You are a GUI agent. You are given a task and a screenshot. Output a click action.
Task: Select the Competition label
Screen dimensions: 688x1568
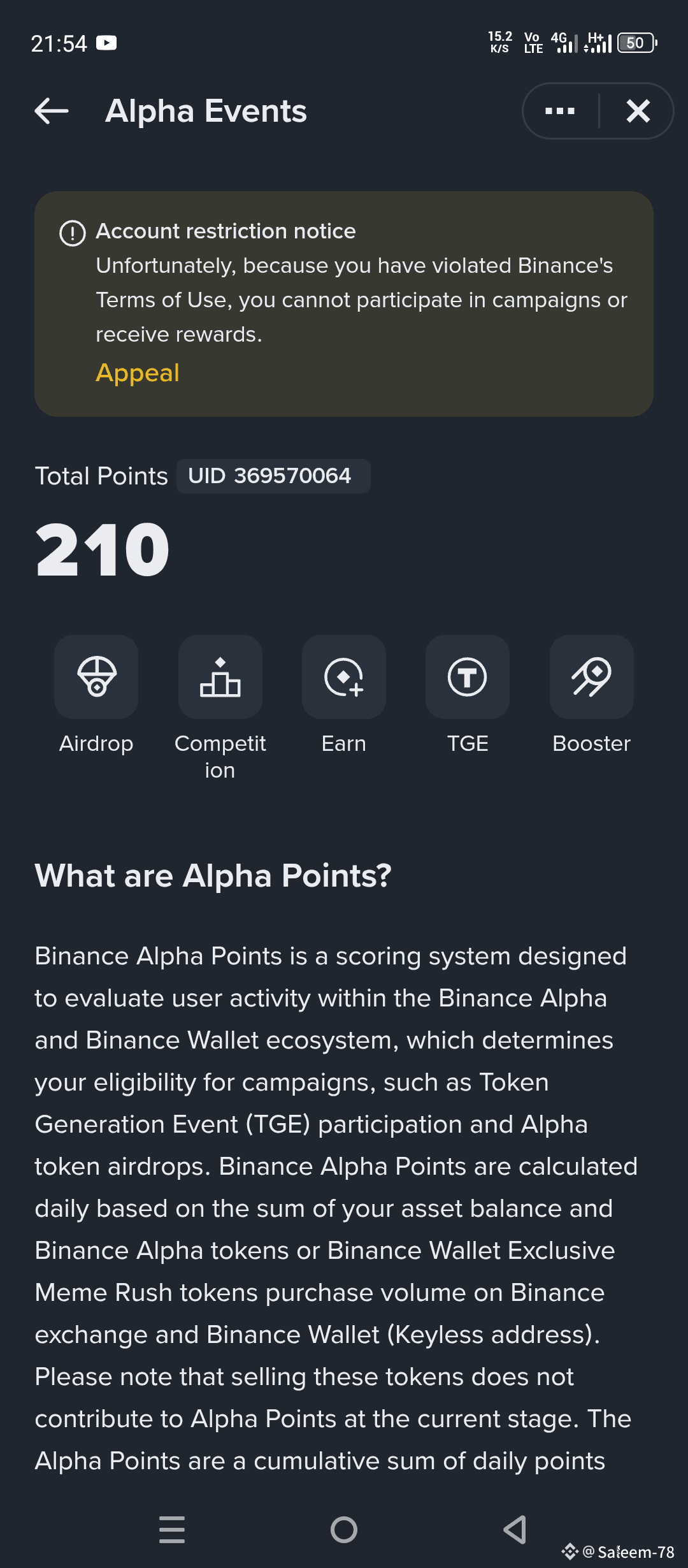click(220, 757)
